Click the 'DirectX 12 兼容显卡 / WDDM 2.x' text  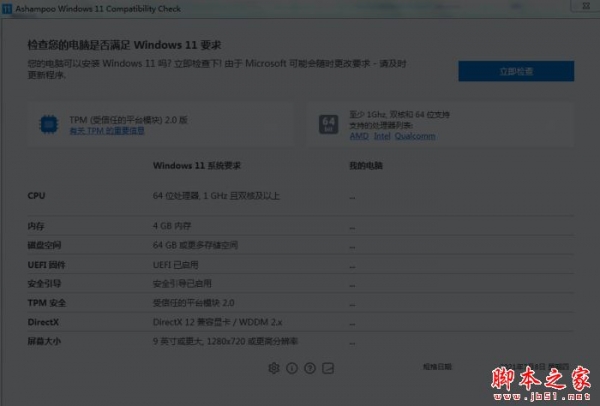point(217,322)
